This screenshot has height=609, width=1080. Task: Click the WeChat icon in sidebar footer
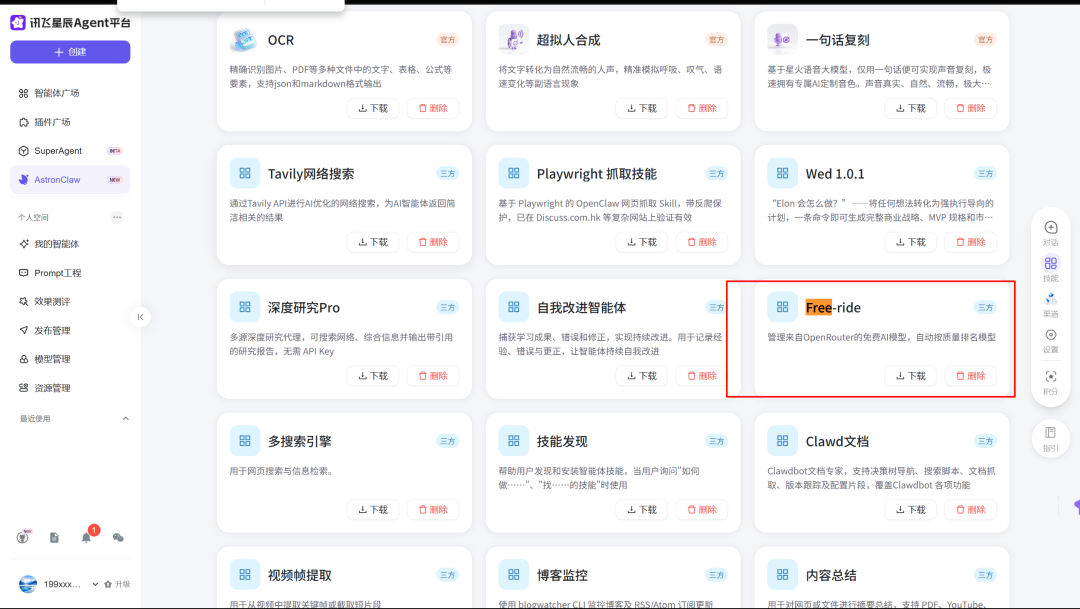coord(118,537)
